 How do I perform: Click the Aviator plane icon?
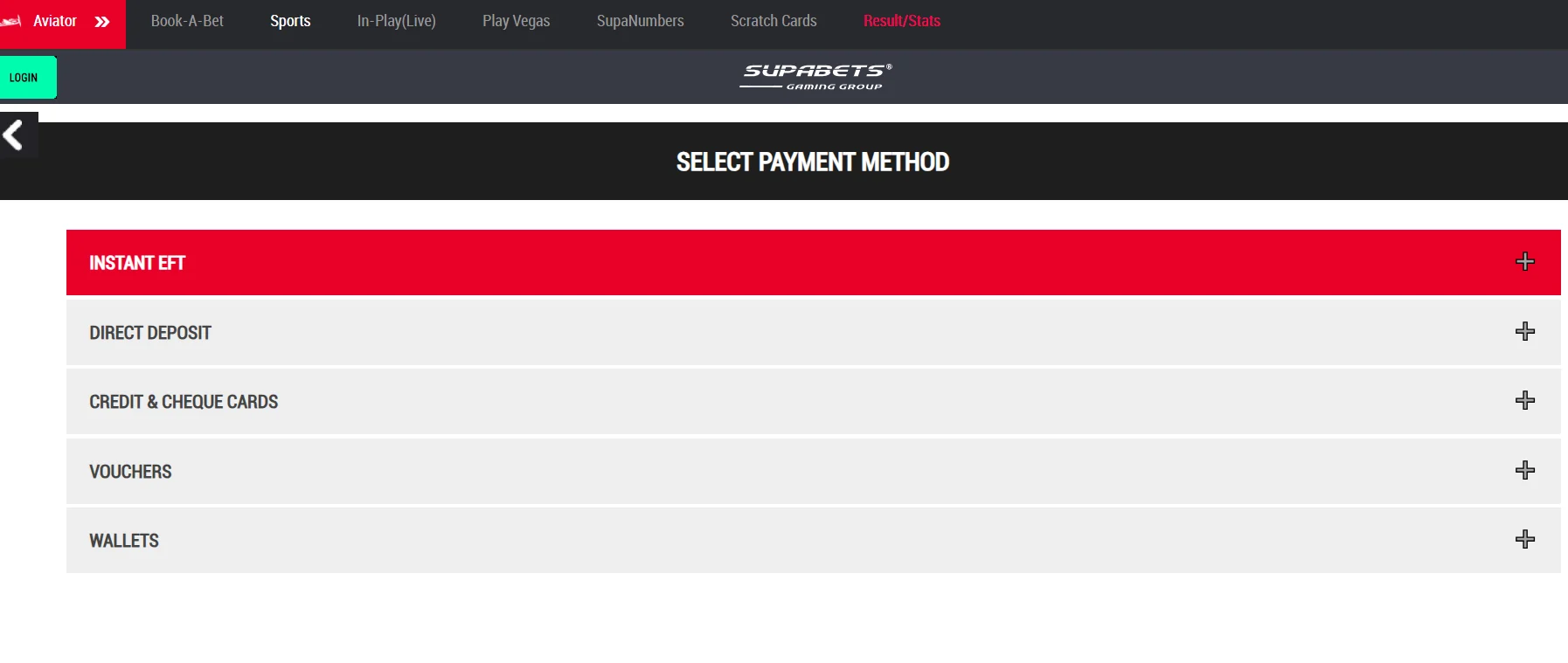[12, 20]
